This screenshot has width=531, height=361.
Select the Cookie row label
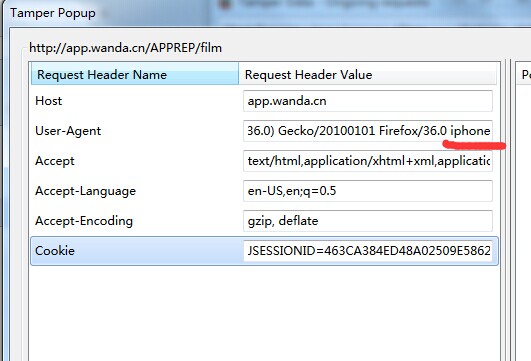55,251
